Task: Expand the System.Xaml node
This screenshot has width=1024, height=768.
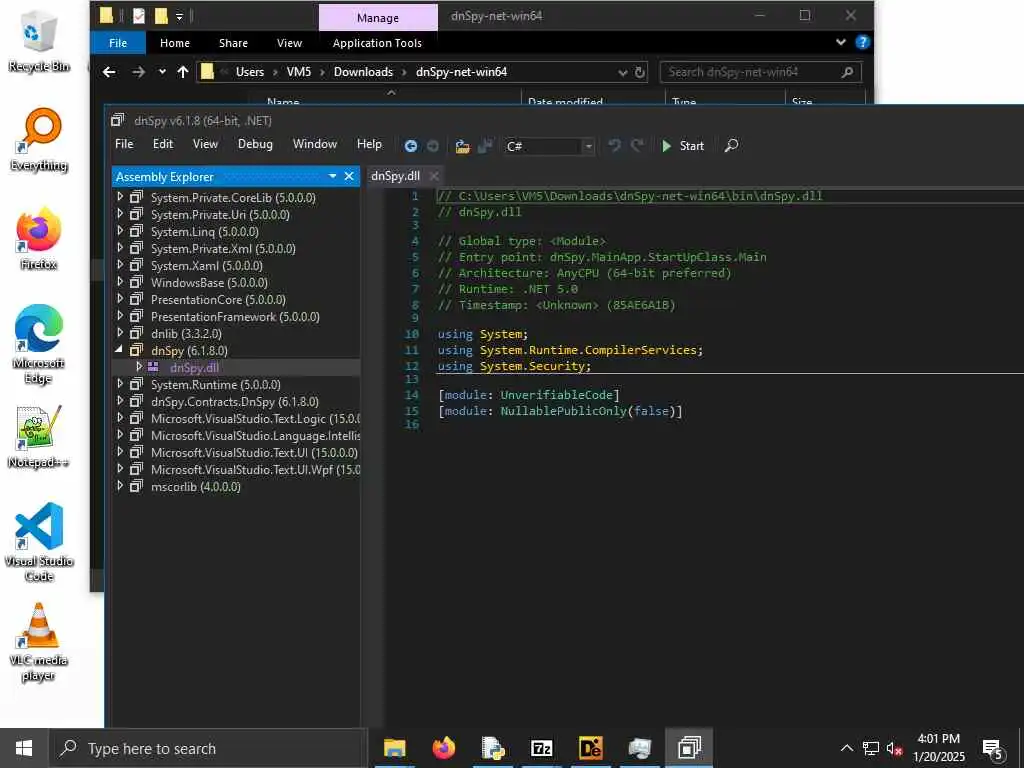Action: (x=120, y=264)
